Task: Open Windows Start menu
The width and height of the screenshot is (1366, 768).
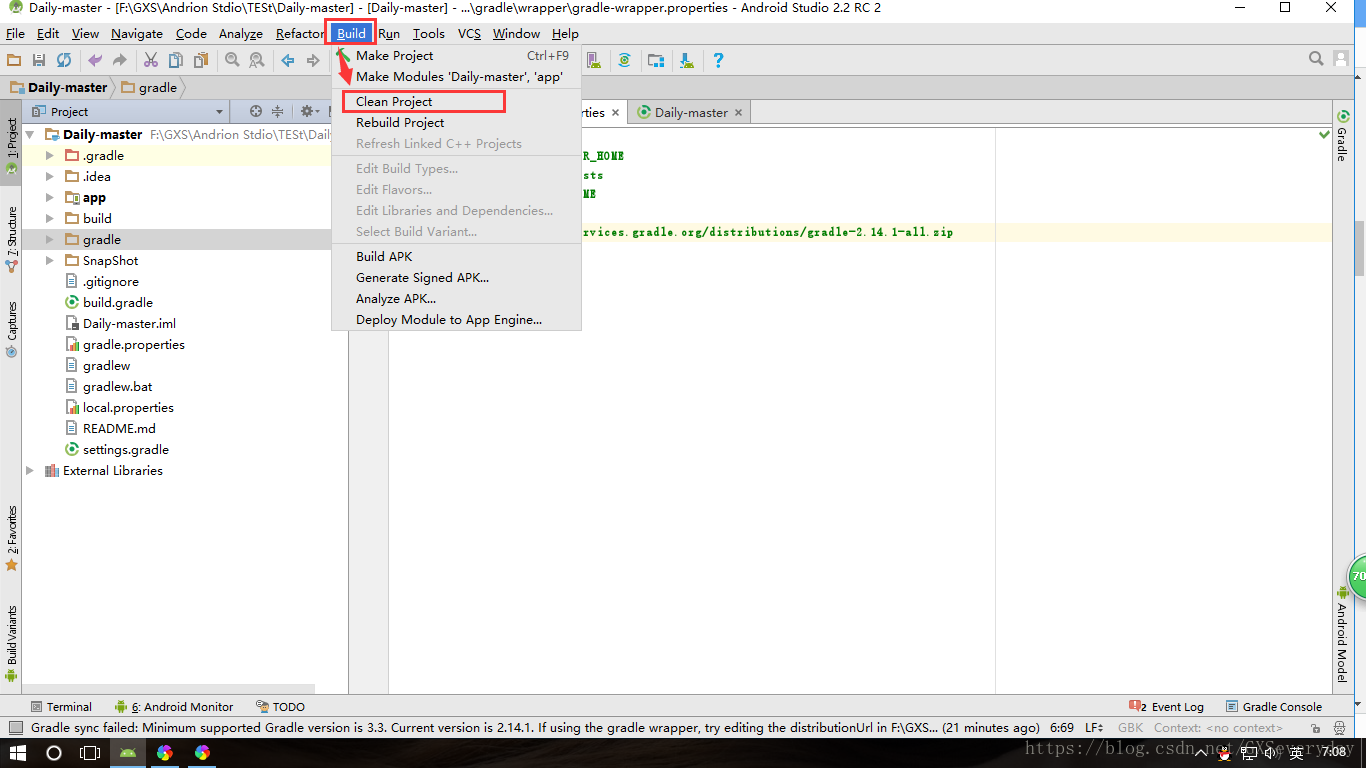Action: tap(18, 753)
